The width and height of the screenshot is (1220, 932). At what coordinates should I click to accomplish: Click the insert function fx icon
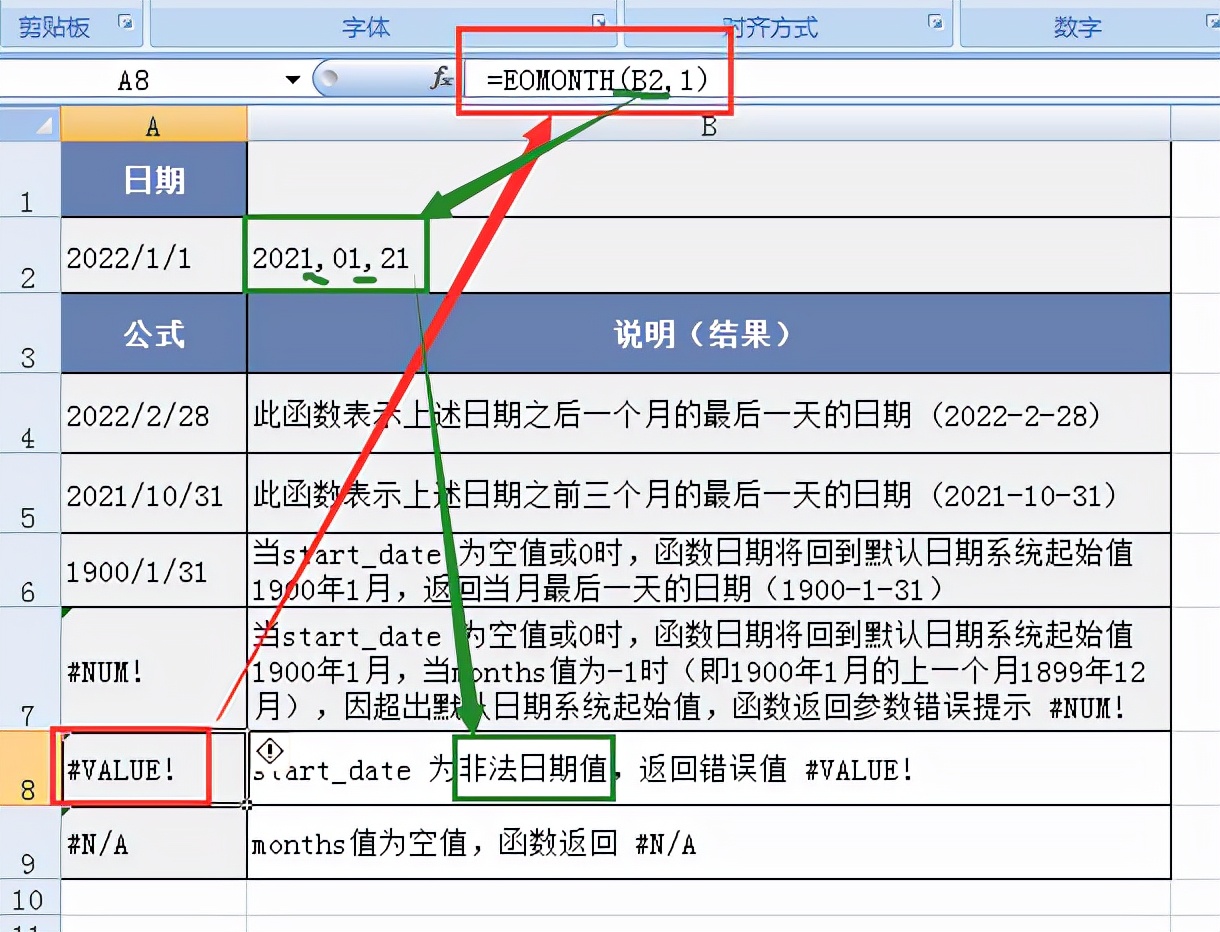pyautogui.click(x=441, y=79)
